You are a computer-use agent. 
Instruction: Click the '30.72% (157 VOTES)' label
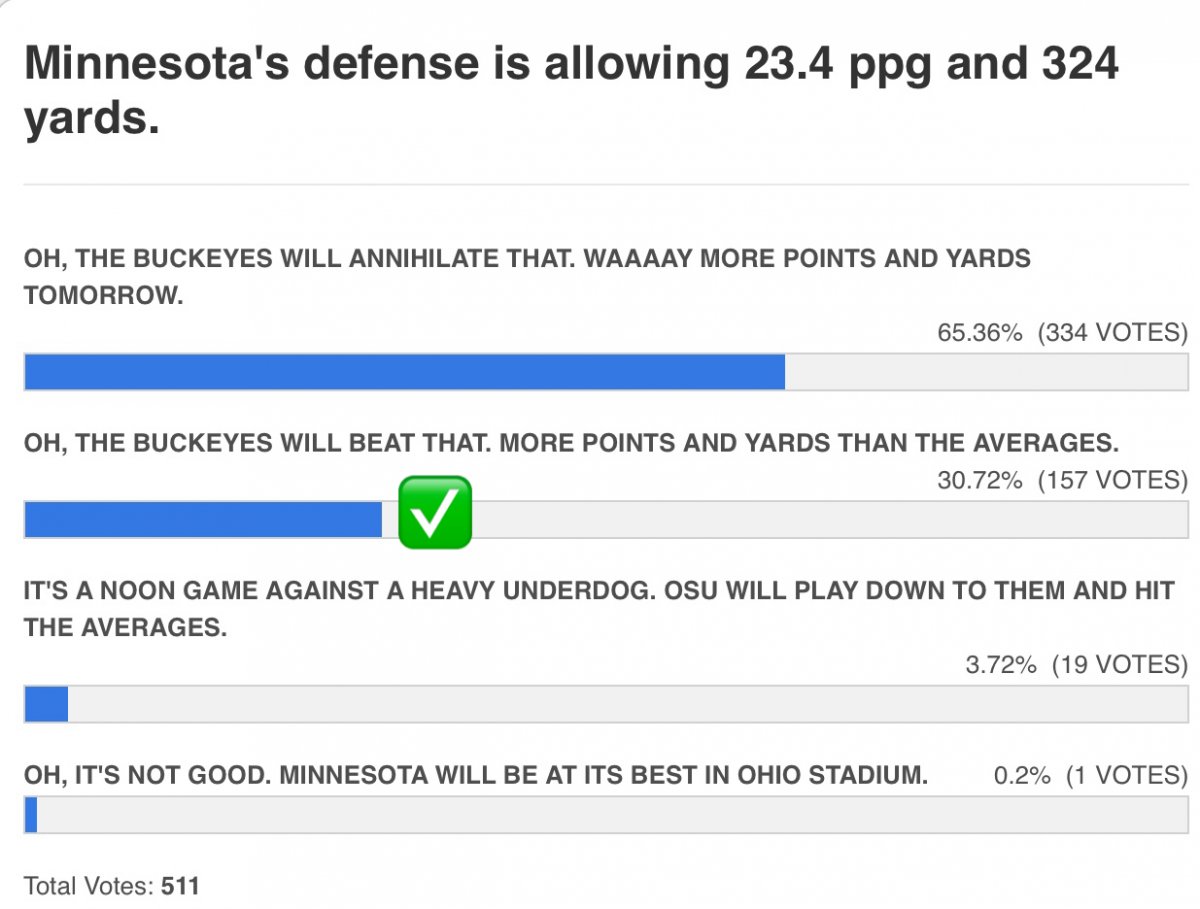coord(1062,480)
